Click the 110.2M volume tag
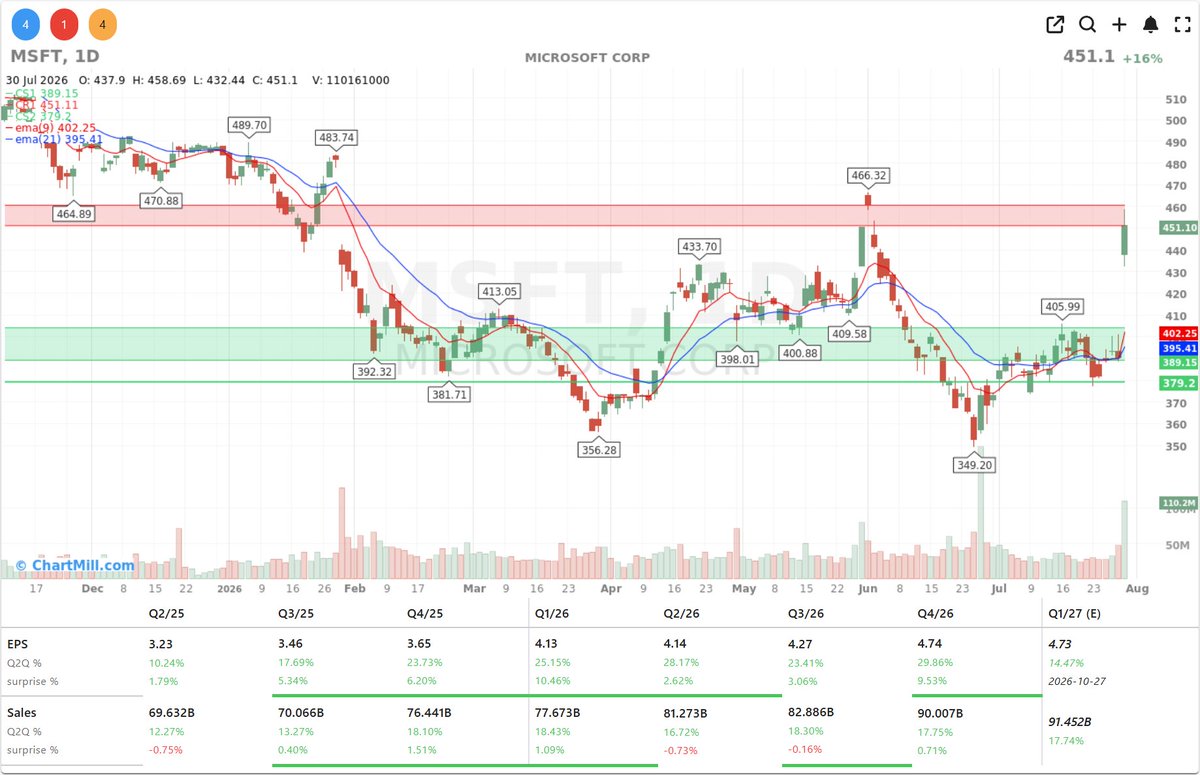This screenshot has height=775, width=1200. [x=1178, y=502]
